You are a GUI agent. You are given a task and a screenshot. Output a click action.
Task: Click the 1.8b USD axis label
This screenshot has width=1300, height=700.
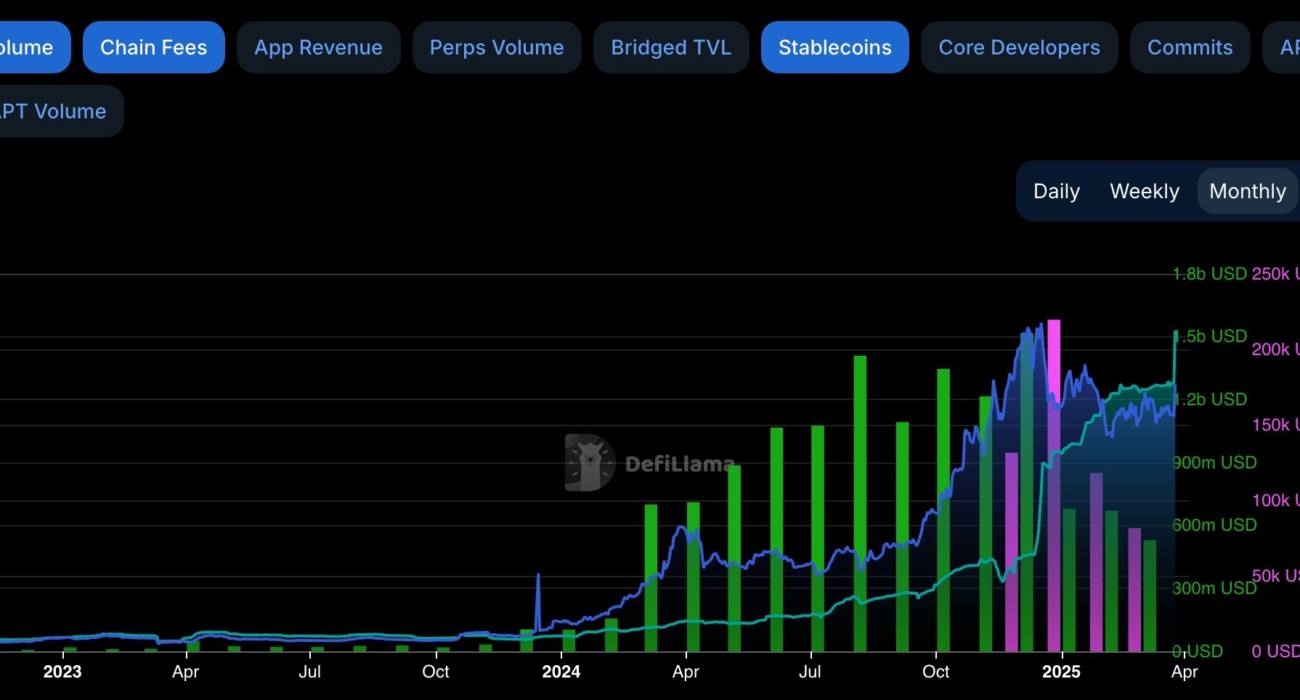tap(1209, 274)
